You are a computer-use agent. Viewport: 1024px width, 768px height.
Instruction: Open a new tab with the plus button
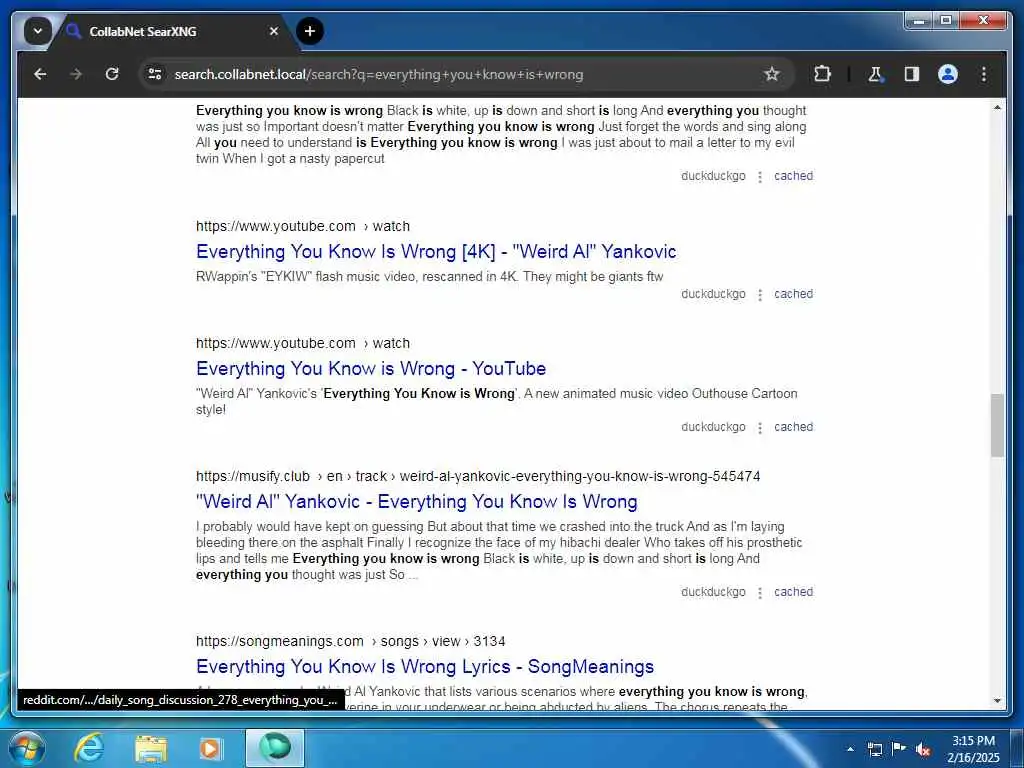pyautogui.click(x=310, y=31)
